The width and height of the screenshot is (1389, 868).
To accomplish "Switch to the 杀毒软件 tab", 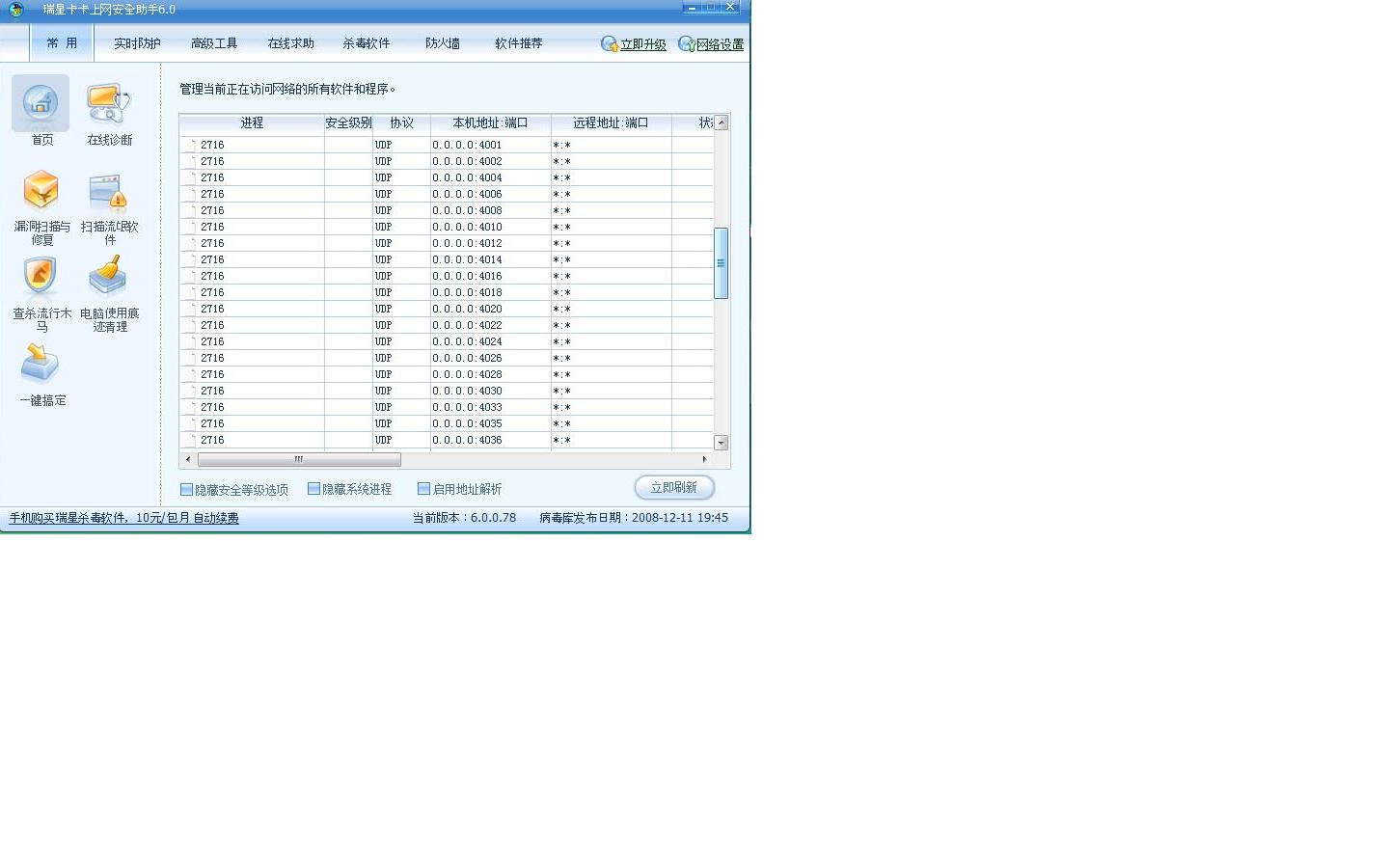I will 367,43.
